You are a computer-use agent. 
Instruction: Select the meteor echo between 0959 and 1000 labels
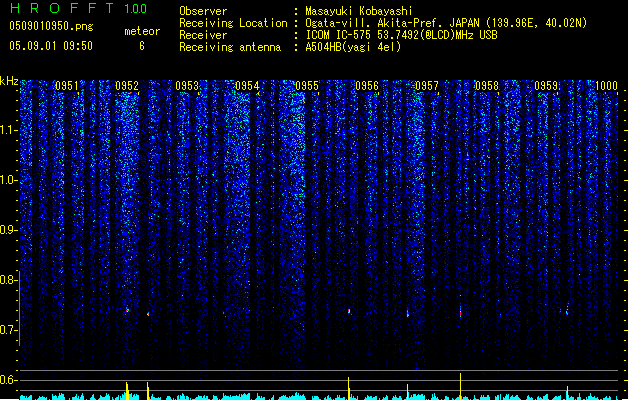pyautogui.click(x=567, y=310)
